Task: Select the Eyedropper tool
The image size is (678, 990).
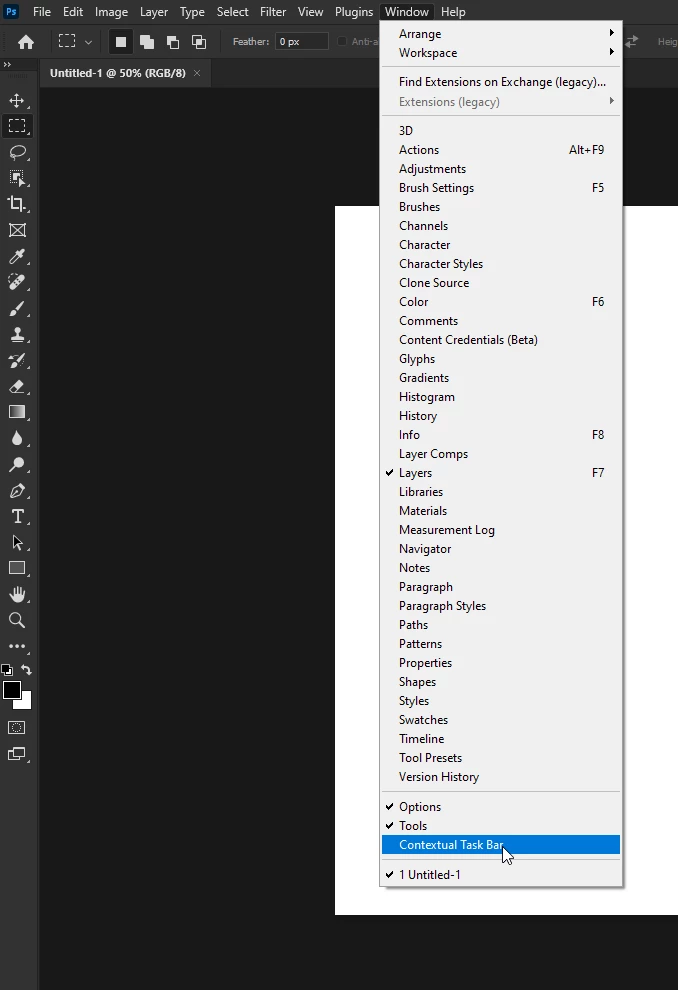Action: (17, 256)
